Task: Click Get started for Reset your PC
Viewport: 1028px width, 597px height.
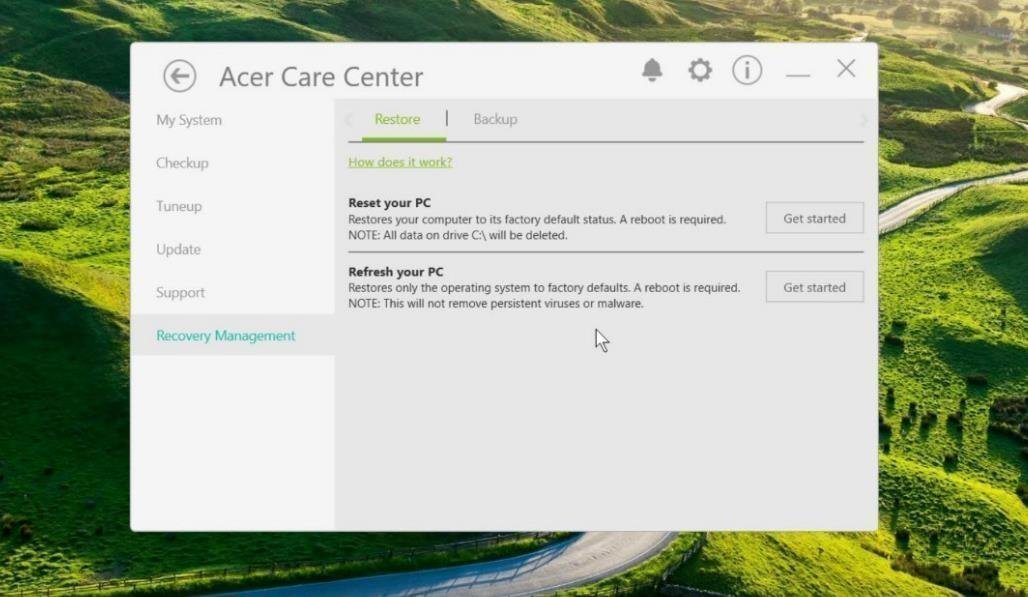Action: click(814, 218)
